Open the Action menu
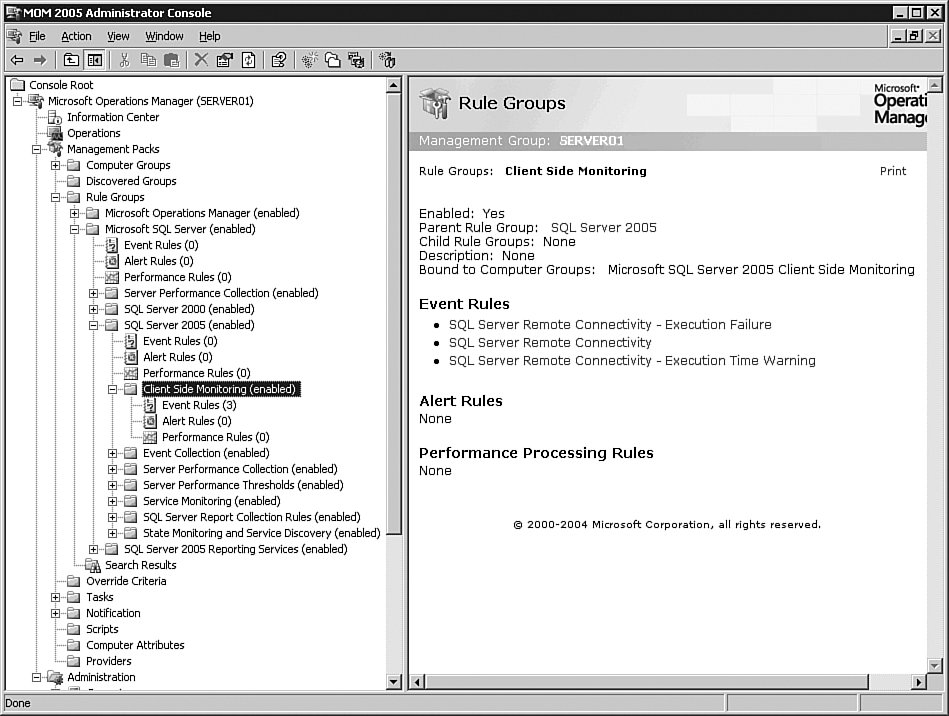The width and height of the screenshot is (949, 716). [x=76, y=36]
